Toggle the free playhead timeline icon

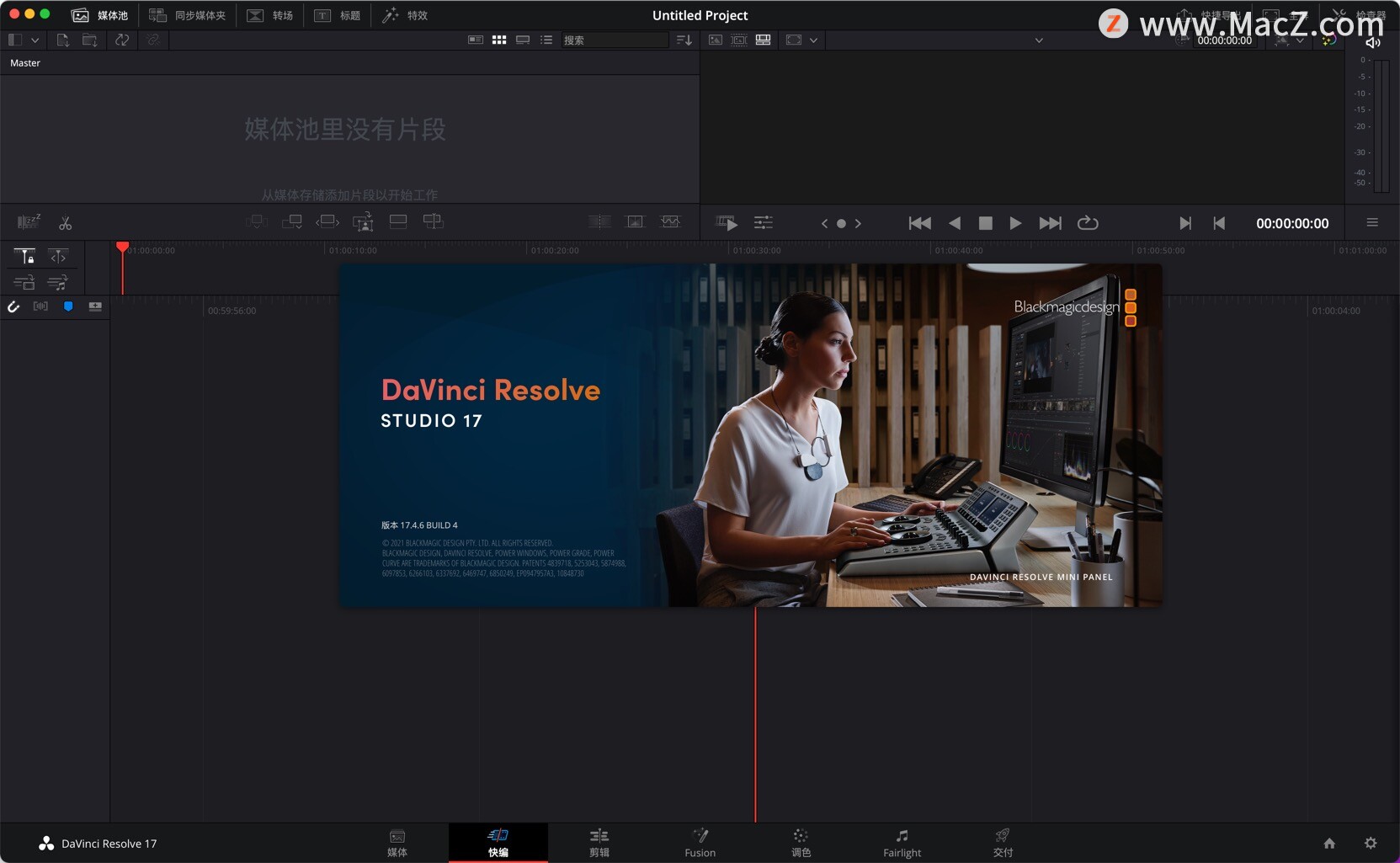(58, 256)
